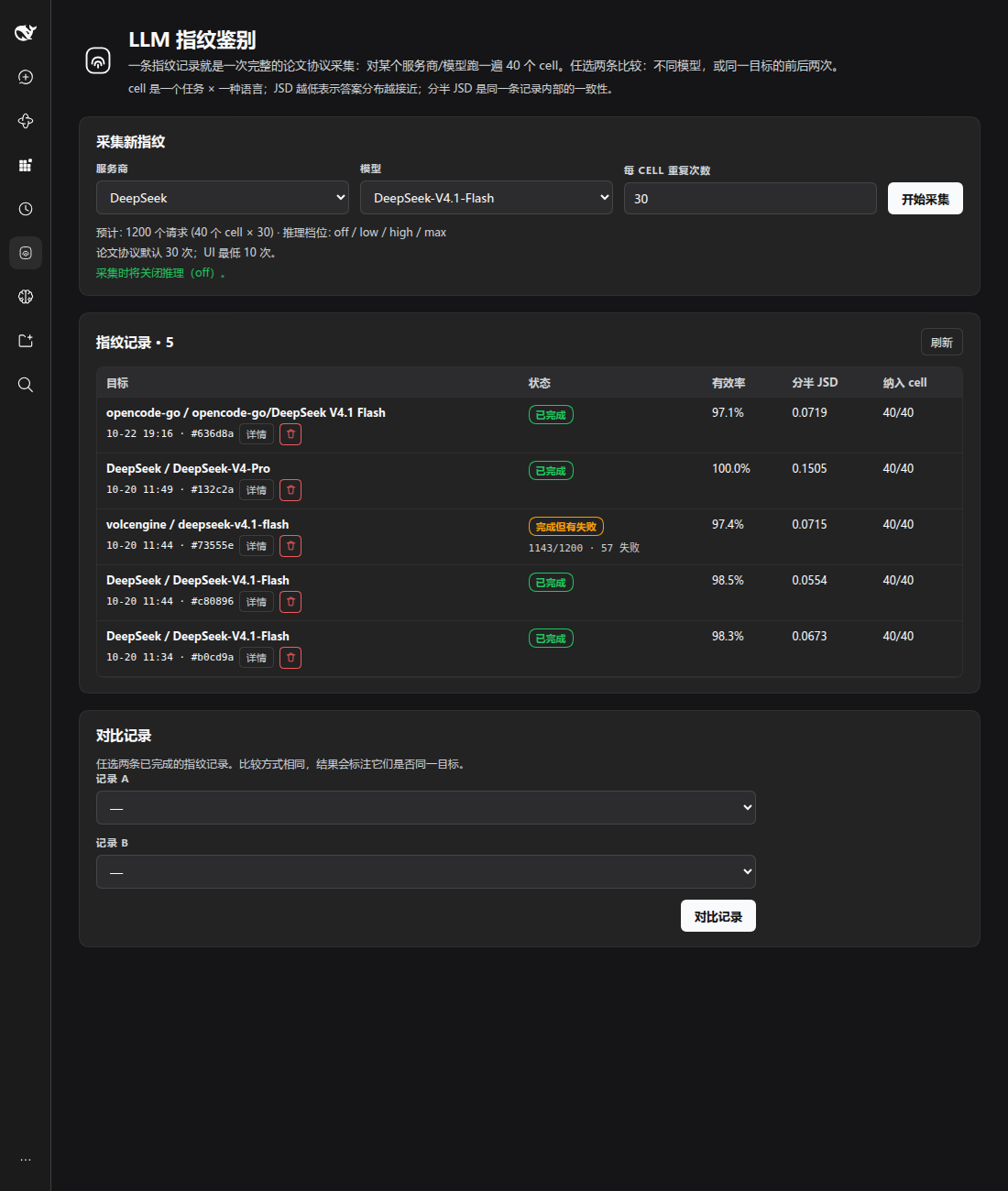Click the new folder plus sidebar icon

tap(26, 341)
